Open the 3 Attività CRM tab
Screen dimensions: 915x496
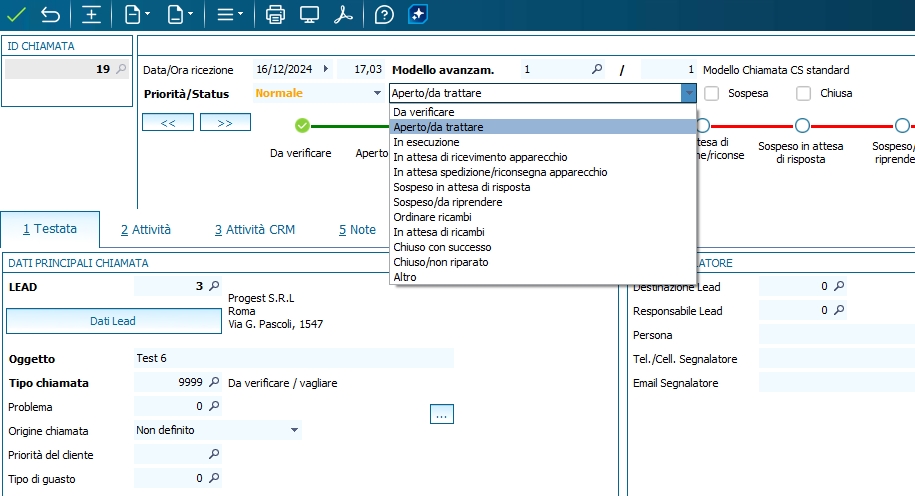[255, 230]
